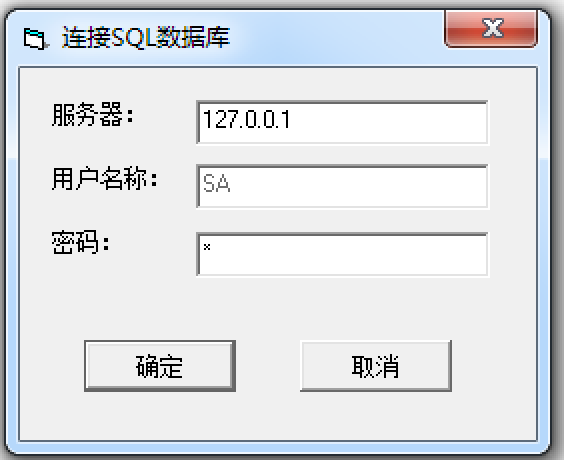564x460 pixels.
Task: Click the 用户名称 label
Action: click(104, 178)
